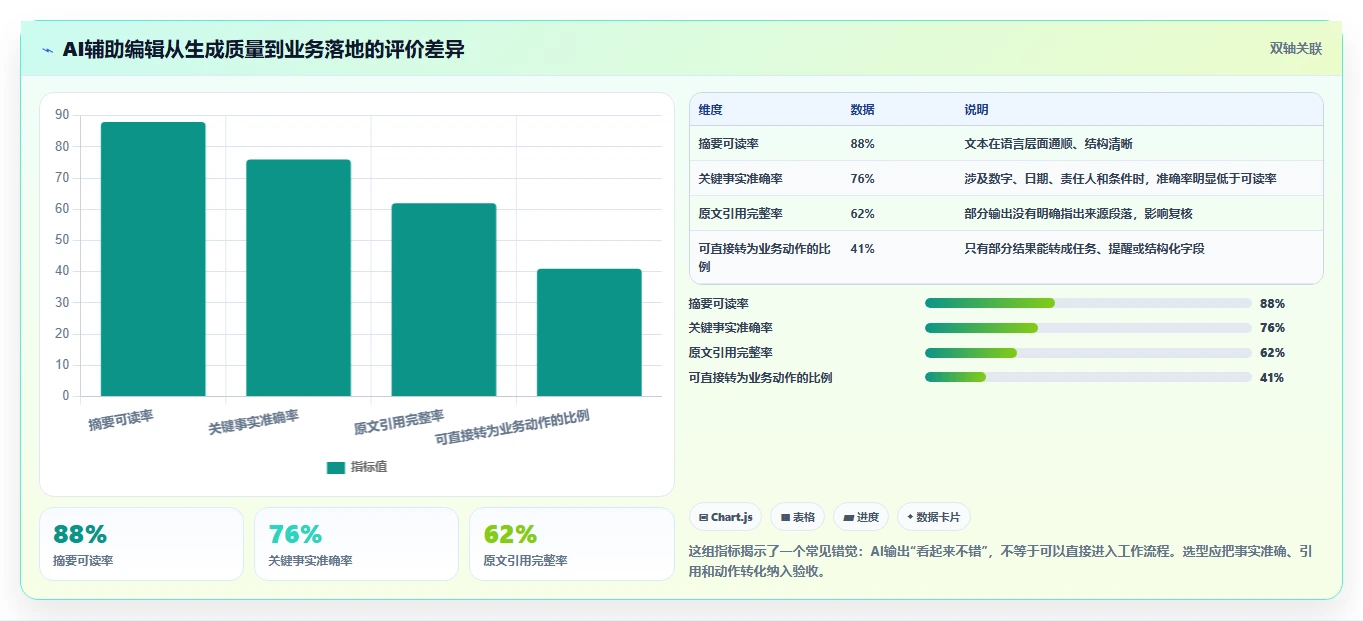Click the 维度 column header
This screenshot has height=621, width=1363.
click(x=711, y=110)
